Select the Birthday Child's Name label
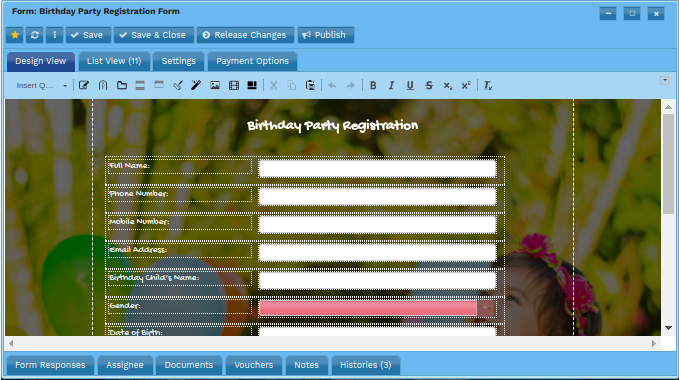 (154, 278)
